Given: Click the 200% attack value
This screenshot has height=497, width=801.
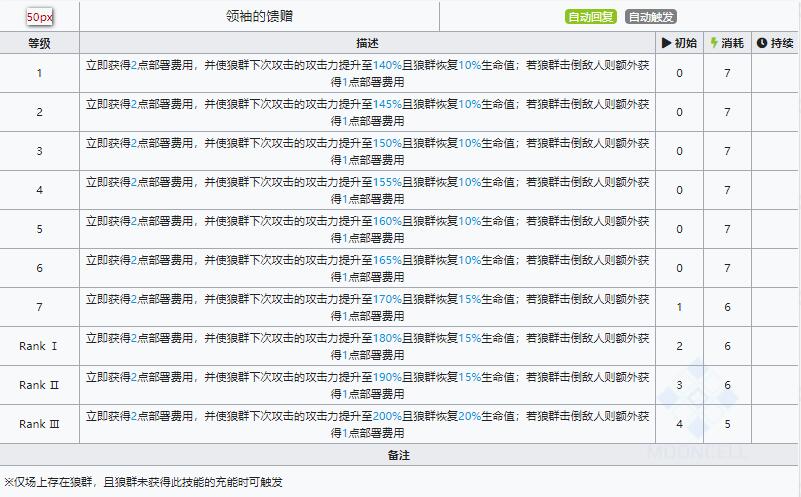Looking at the screenshot, I should click(x=387, y=416).
